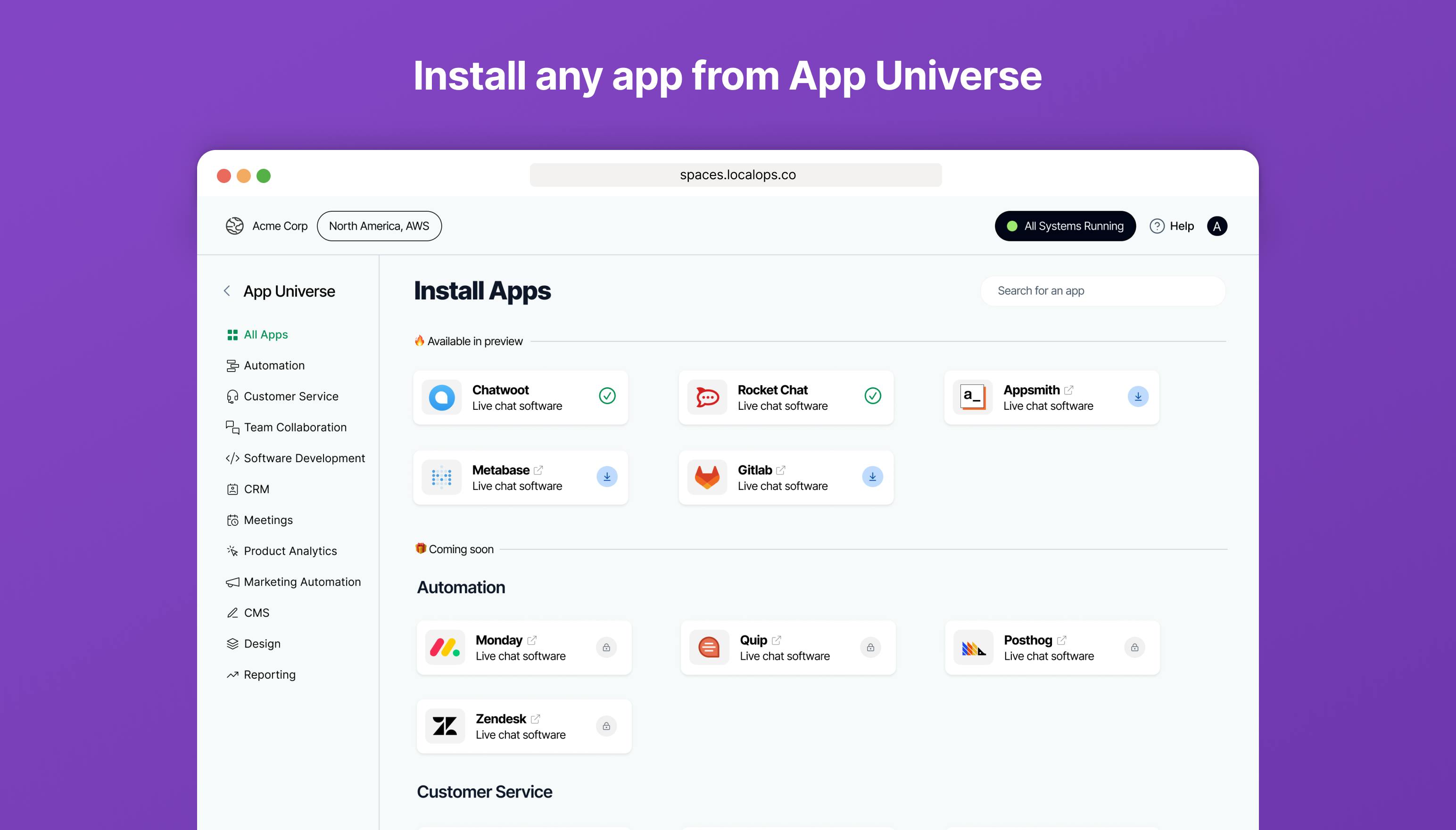
Task: Open Monday external link icon
Action: click(532, 640)
